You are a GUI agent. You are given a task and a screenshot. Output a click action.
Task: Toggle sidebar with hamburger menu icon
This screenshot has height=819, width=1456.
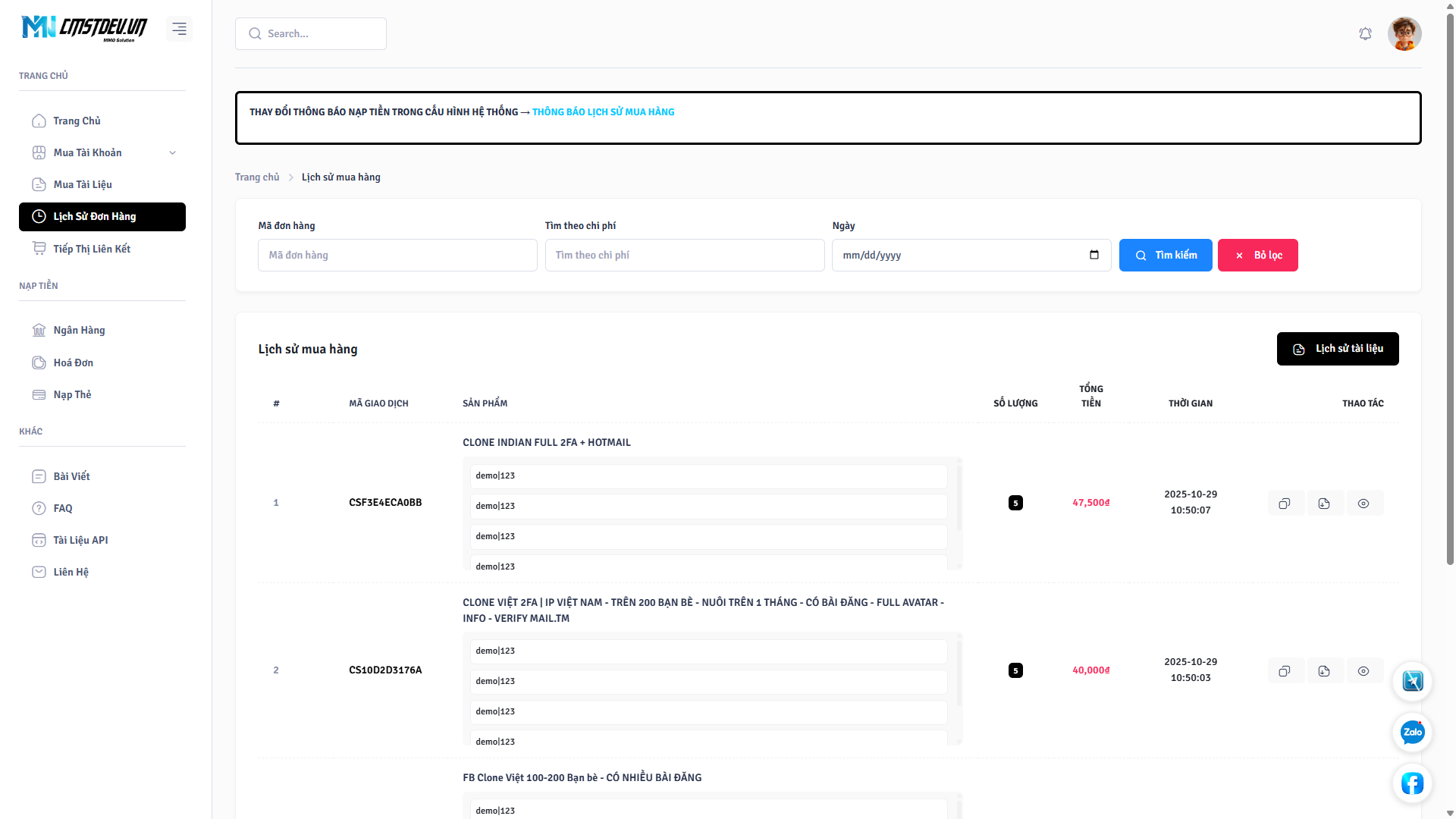click(x=179, y=29)
